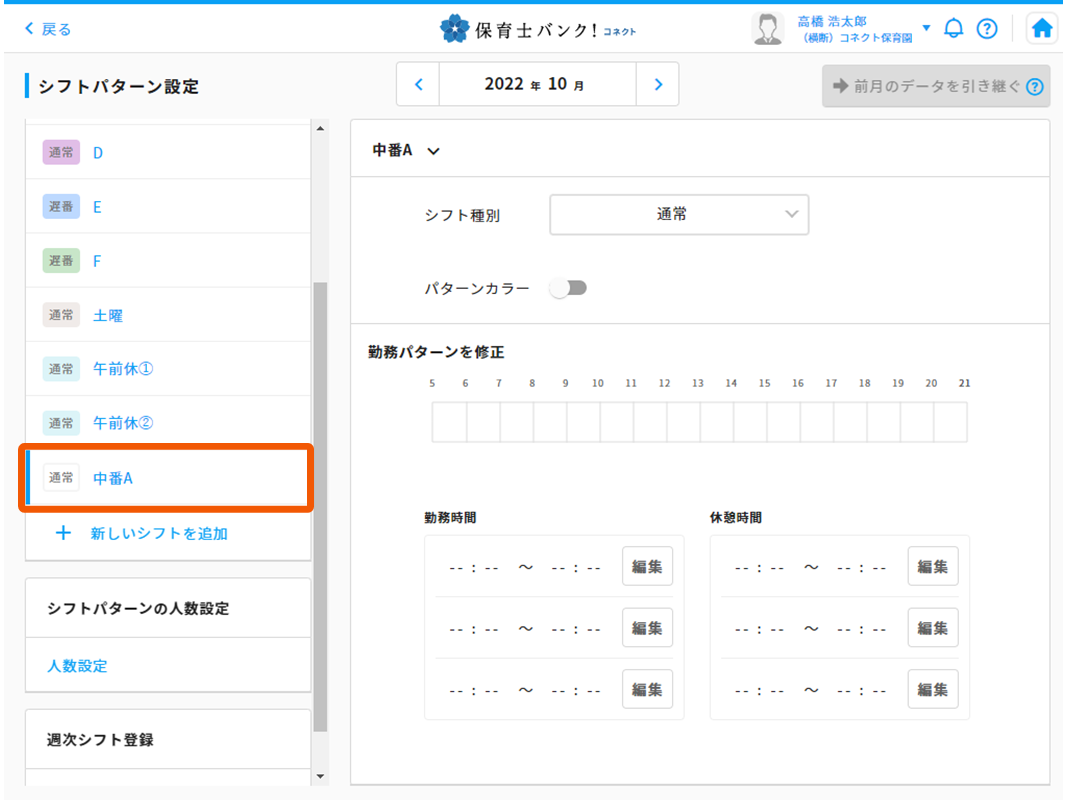Screen dimensions: 1067x800
Task: Click the sidebar scrollbar down arrow
Action: pyautogui.click(x=320, y=776)
